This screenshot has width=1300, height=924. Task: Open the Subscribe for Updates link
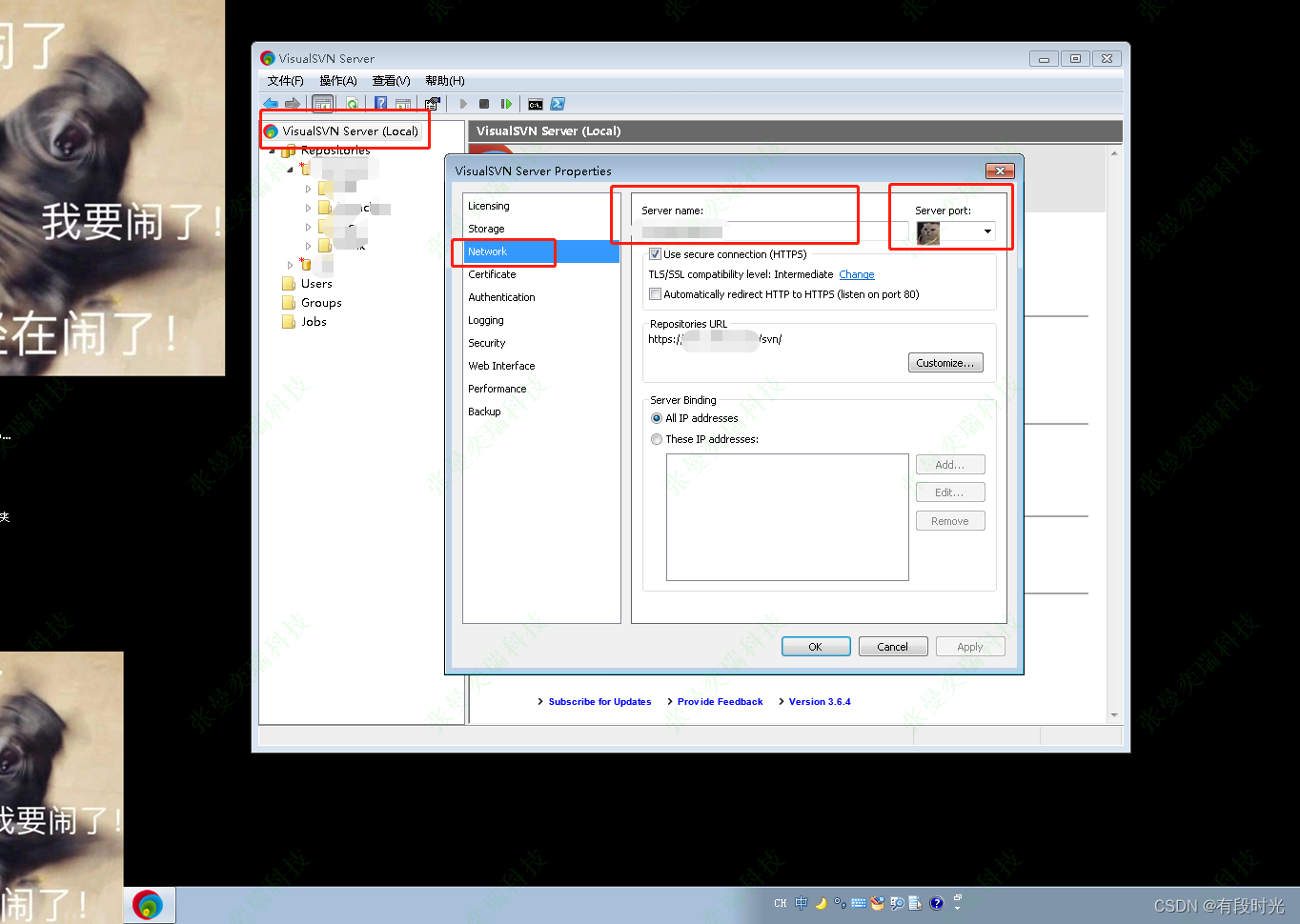click(600, 702)
